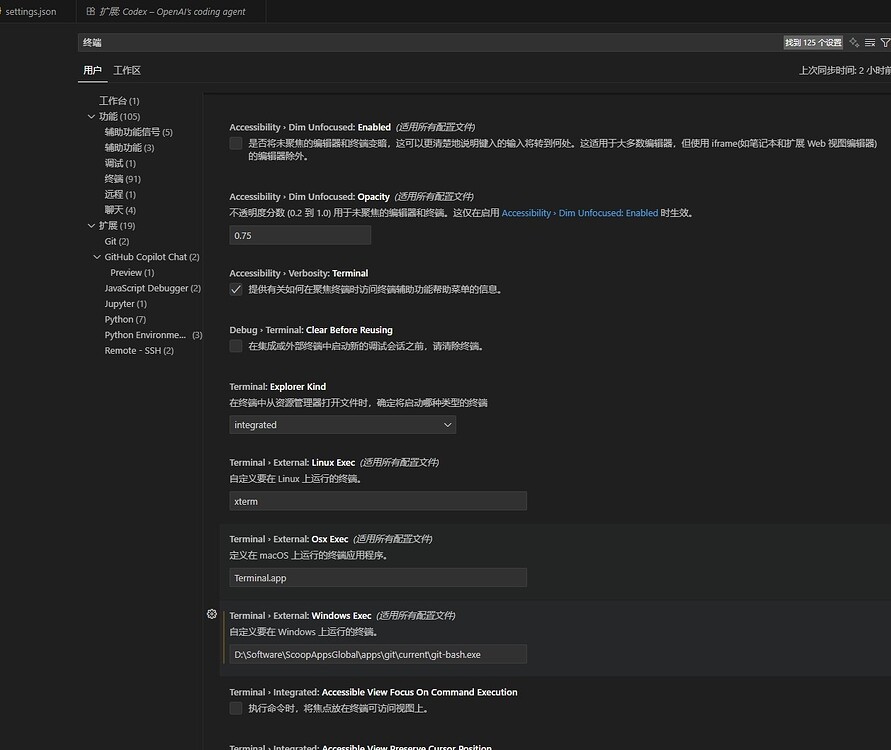Switch to the settings.json tab

31,11
